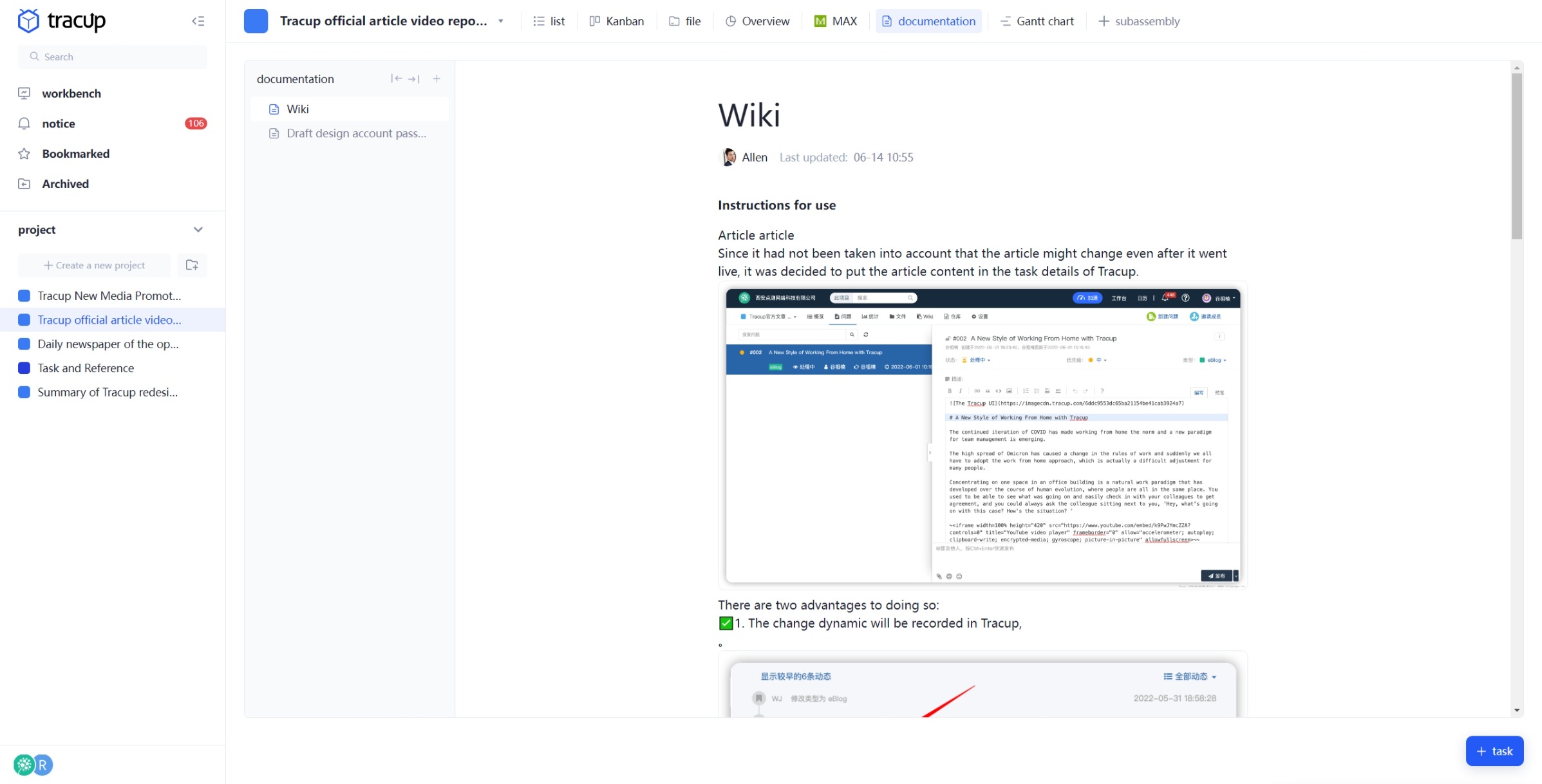
Task: Click the Search input field
Action: coord(113,57)
